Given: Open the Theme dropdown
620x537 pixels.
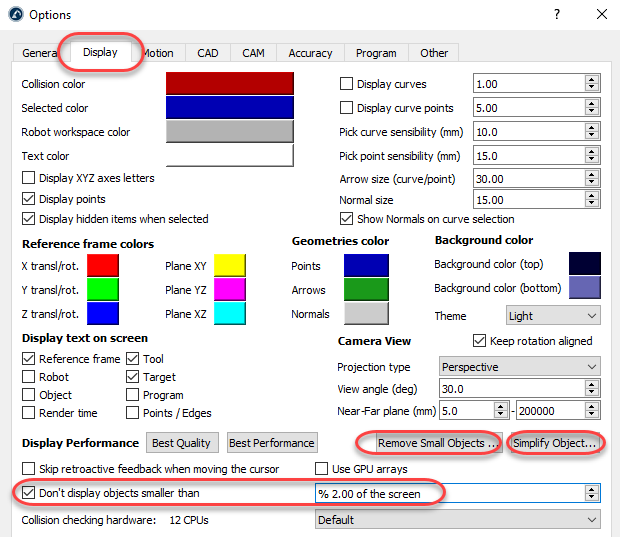Looking at the screenshot, I should tap(552, 315).
